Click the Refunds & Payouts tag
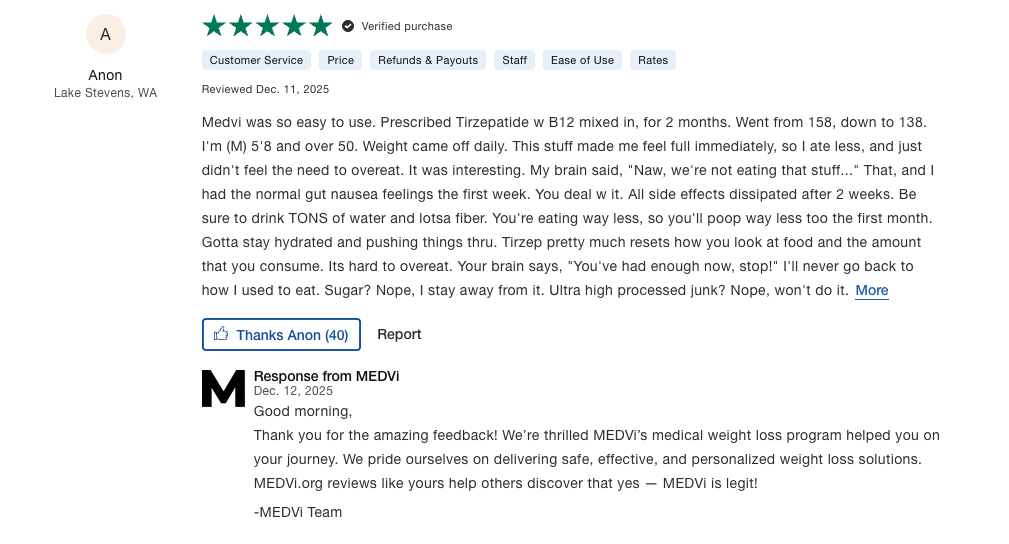 click(428, 60)
